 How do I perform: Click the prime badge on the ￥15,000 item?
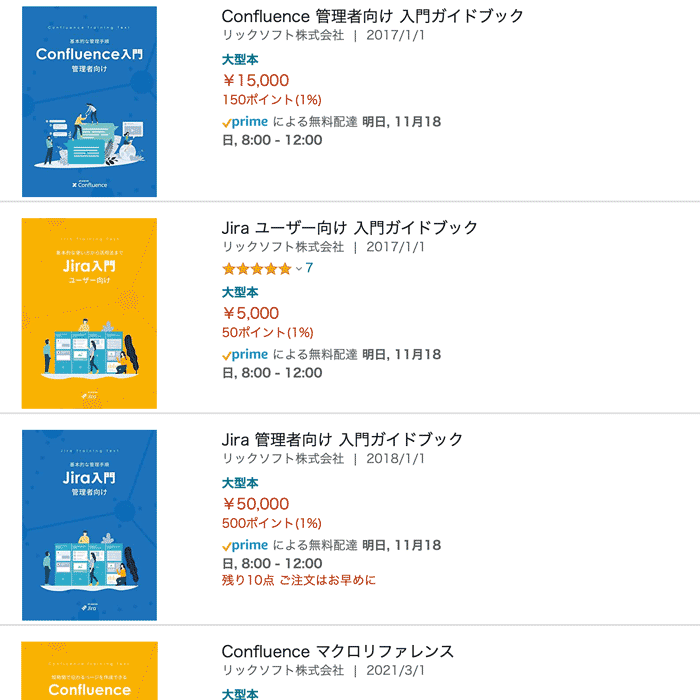pos(245,122)
